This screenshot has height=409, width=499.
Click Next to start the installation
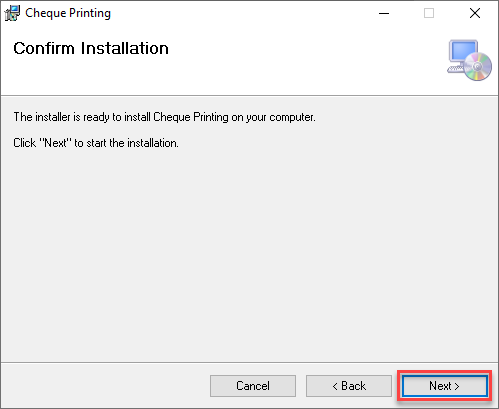coord(444,386)
